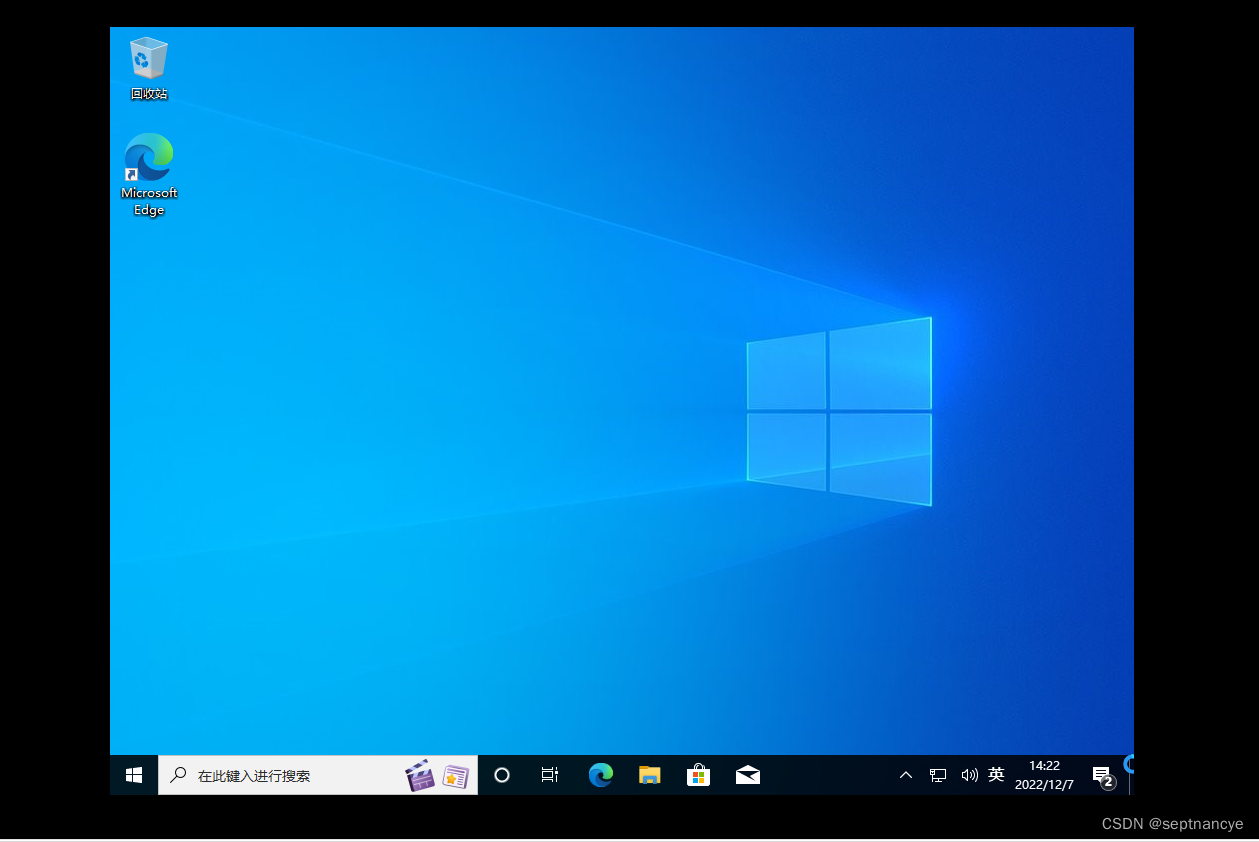Click the taskbar search box
1259x842 pixels.
pos(318,775)
